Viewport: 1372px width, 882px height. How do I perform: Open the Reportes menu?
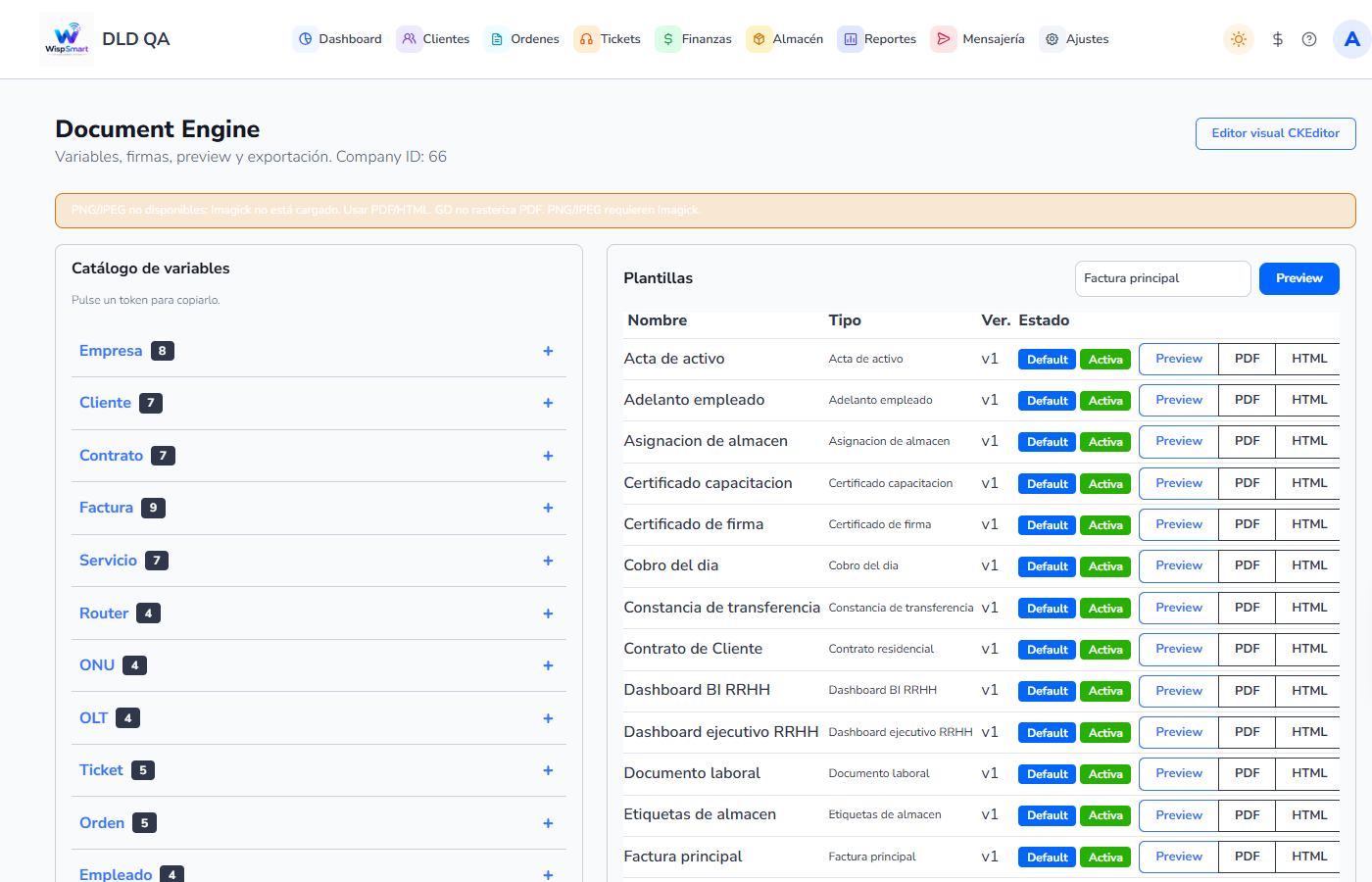point(877,39)
